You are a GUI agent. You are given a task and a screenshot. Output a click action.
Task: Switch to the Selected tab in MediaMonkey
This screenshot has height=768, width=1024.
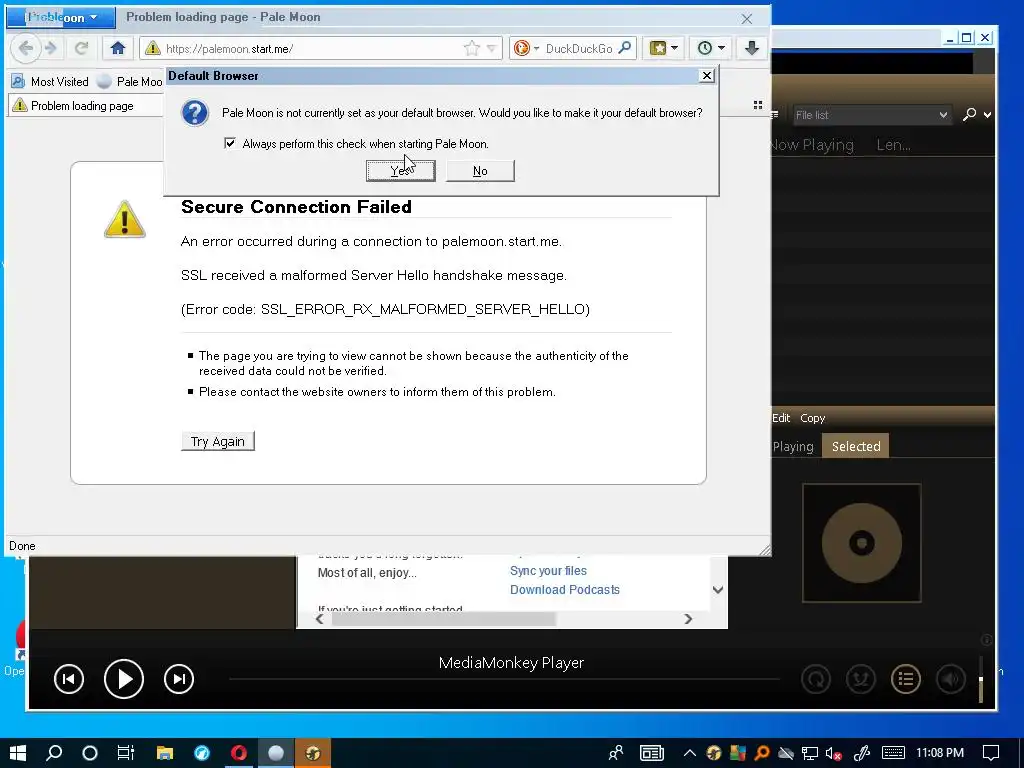coord(856,446)
